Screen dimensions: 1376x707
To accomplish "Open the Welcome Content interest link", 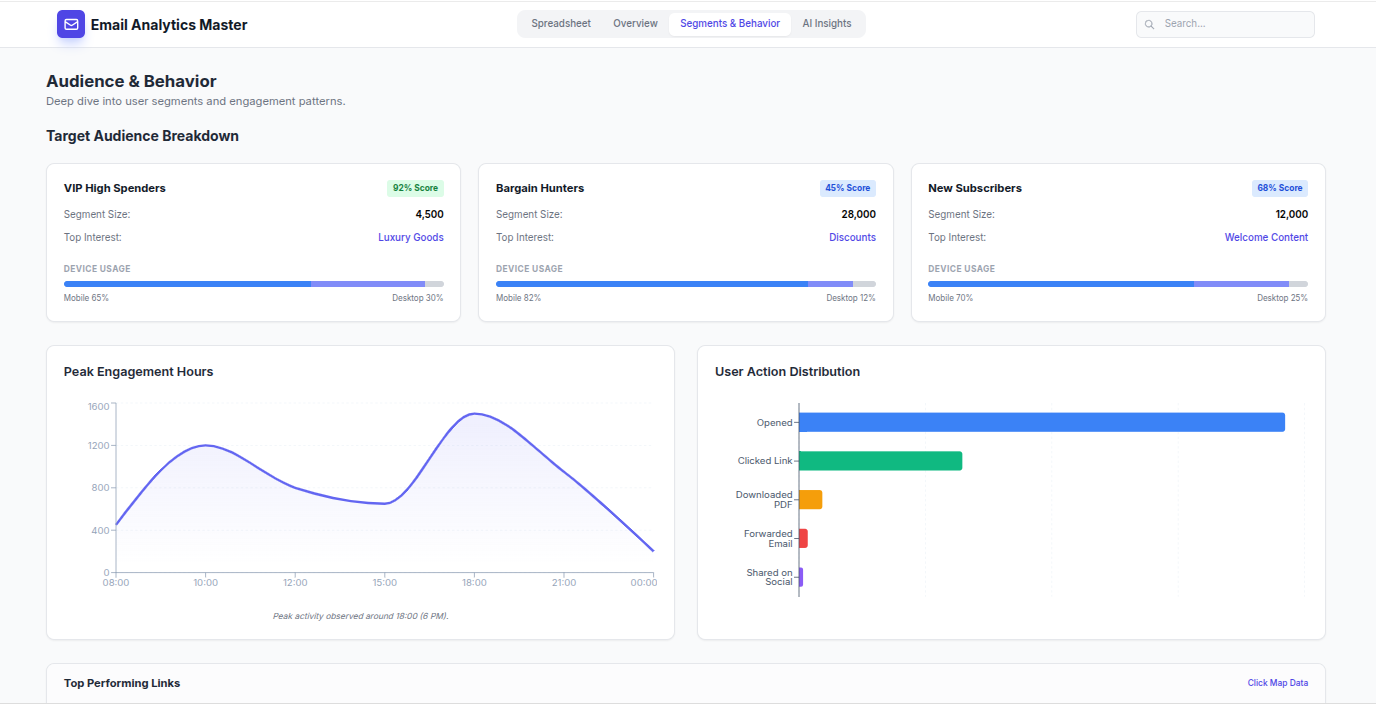I will click(x=1265, y=238).
